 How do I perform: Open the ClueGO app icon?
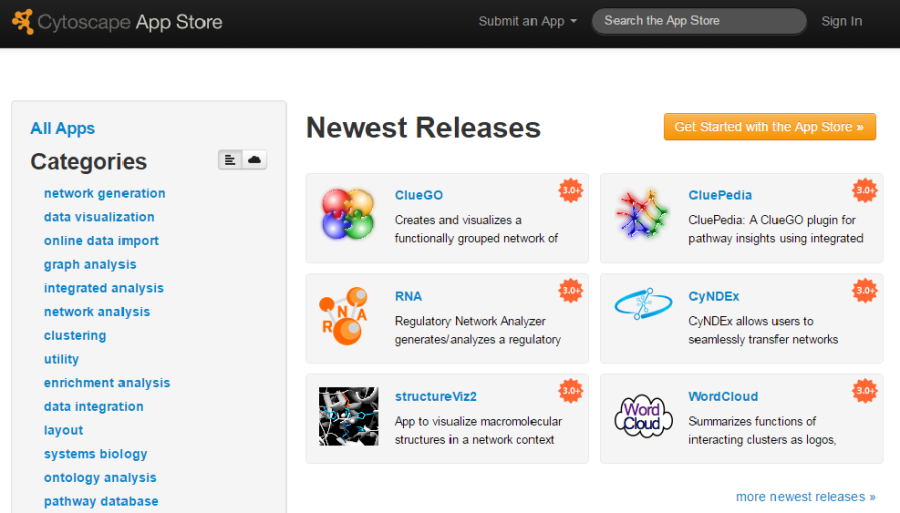click(x=348, y=214)
